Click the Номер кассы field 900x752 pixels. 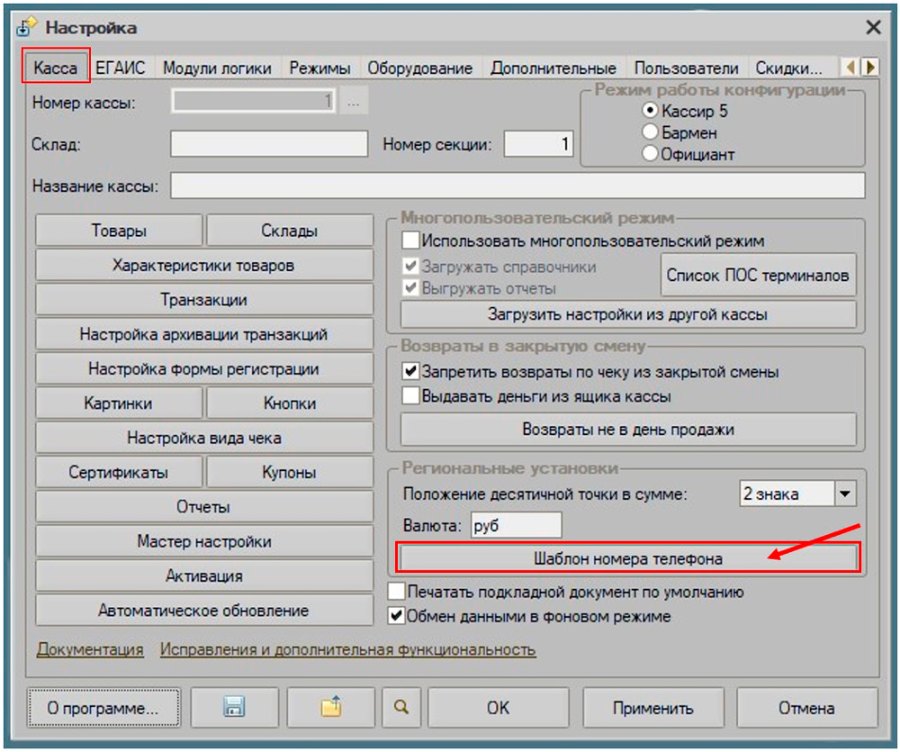(253, 102)
